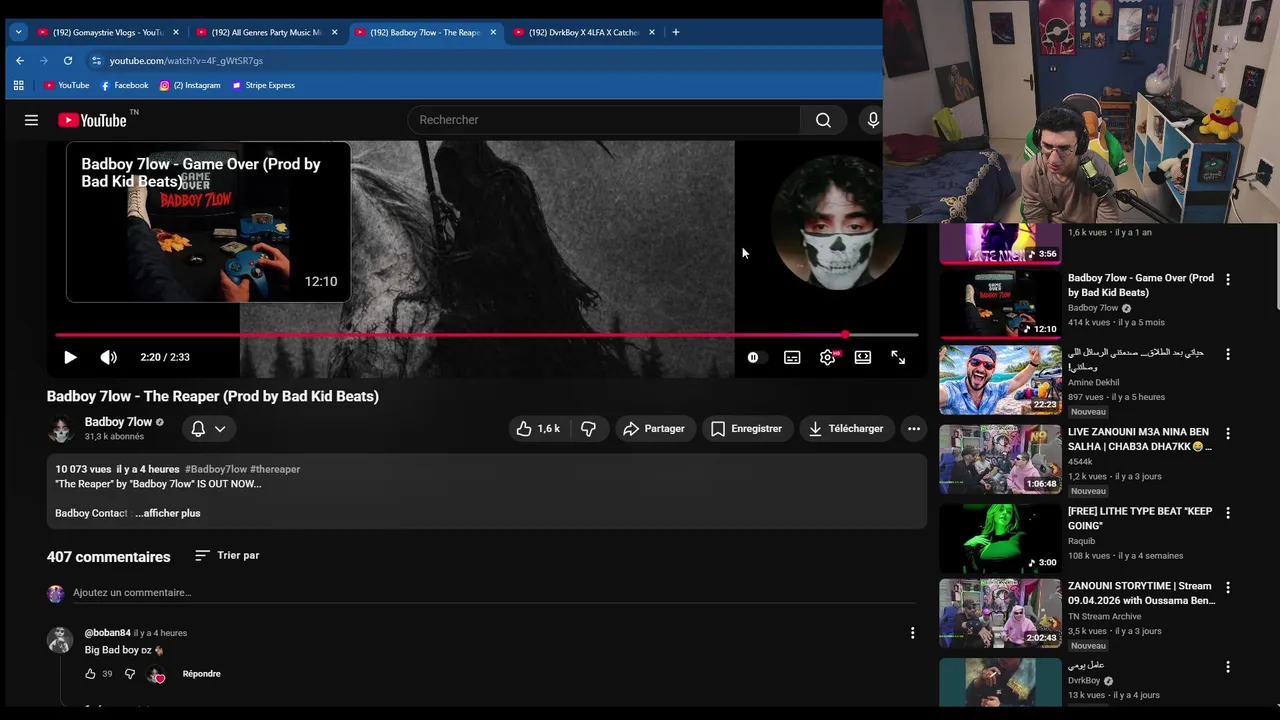The height and width of the screenshot is (720, 1280).
Task: Open options for LIVE ZANOUNI video
Action: click(1228, 434)
